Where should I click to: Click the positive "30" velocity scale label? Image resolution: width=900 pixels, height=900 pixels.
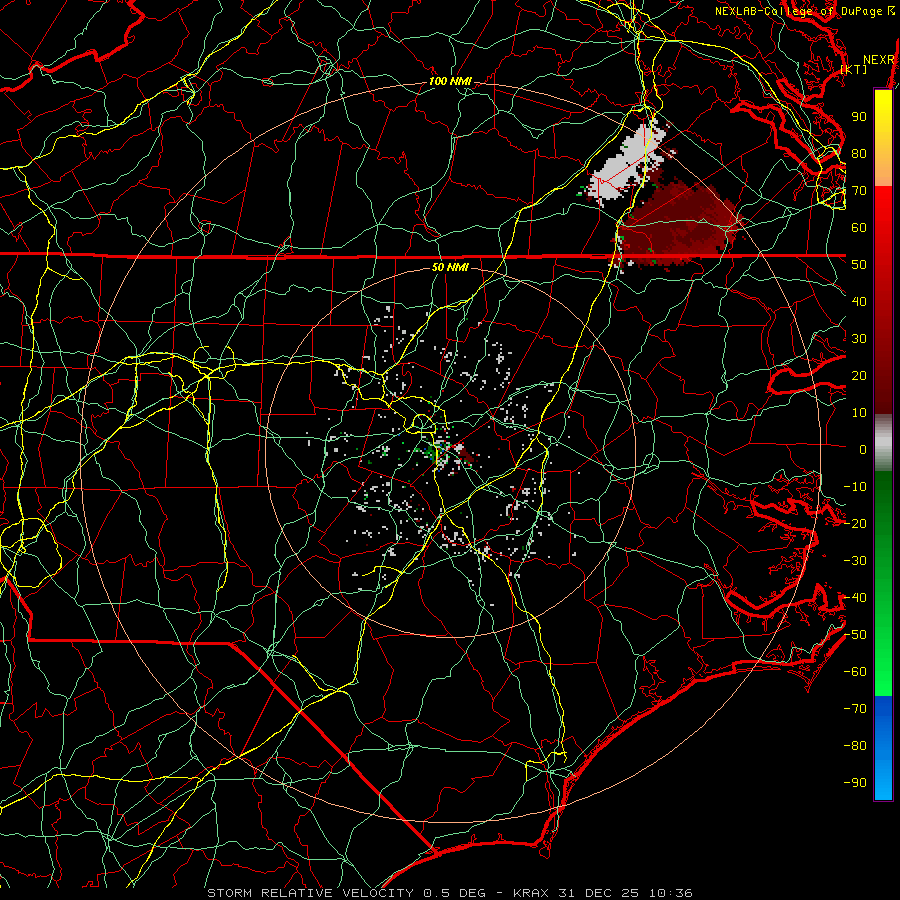point(859,339)
